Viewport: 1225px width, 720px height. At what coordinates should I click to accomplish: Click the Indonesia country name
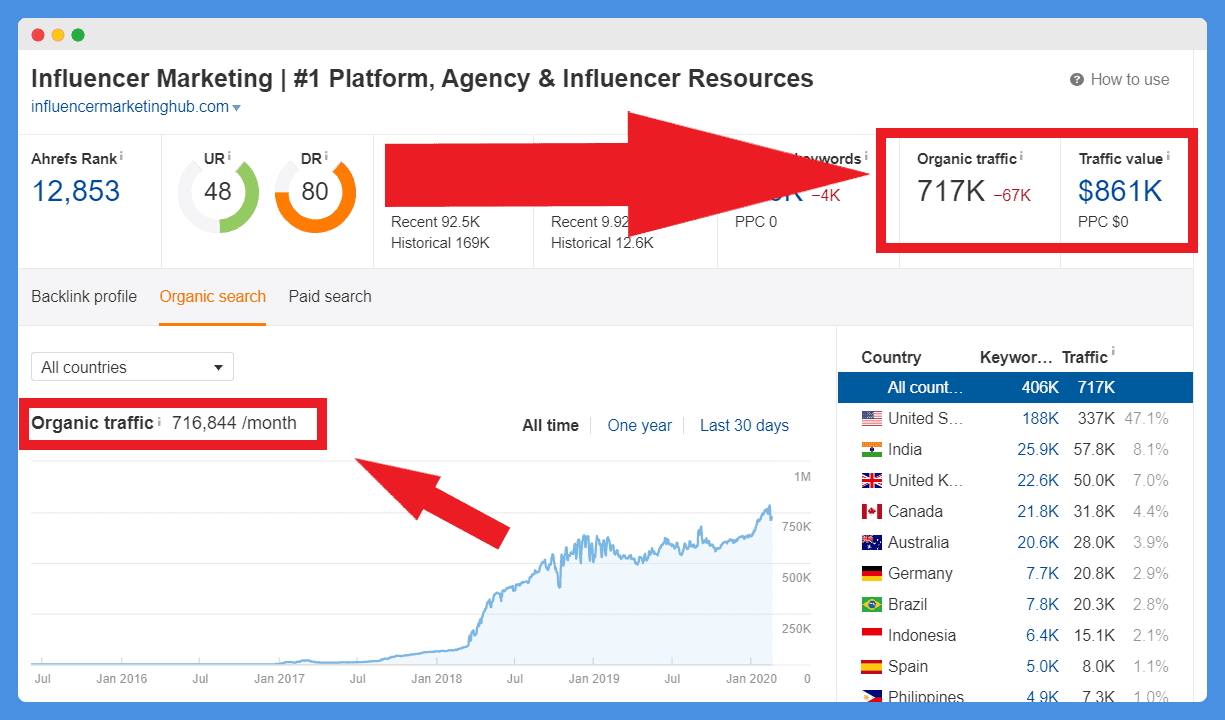click(922, 635)
